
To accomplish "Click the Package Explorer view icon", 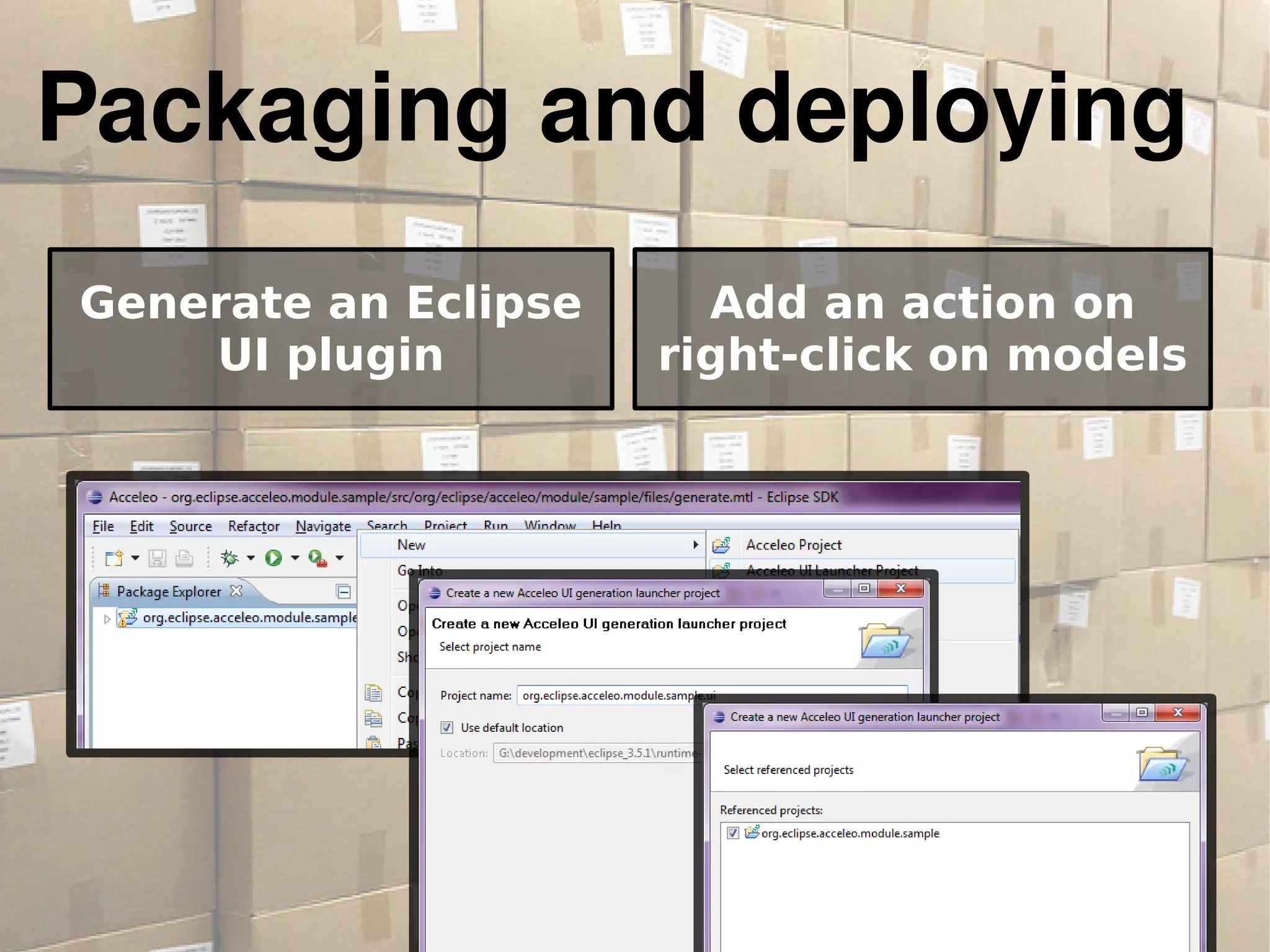I will click(104, 590).
